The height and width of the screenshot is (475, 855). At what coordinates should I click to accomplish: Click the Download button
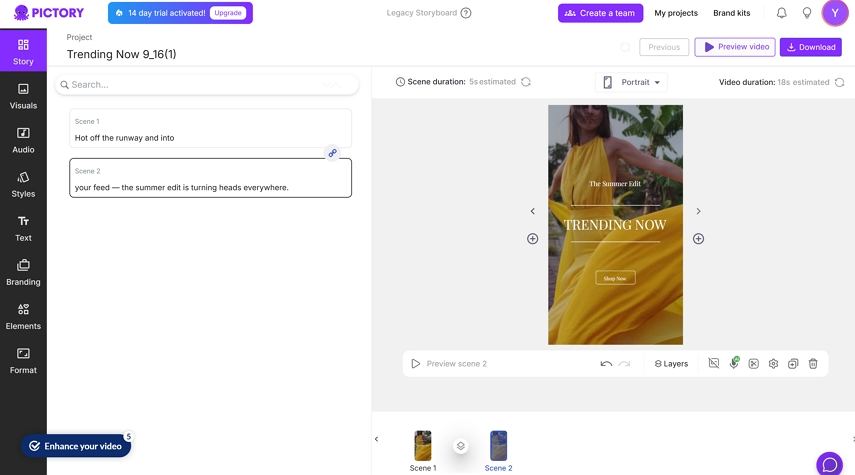pos(810,47)
